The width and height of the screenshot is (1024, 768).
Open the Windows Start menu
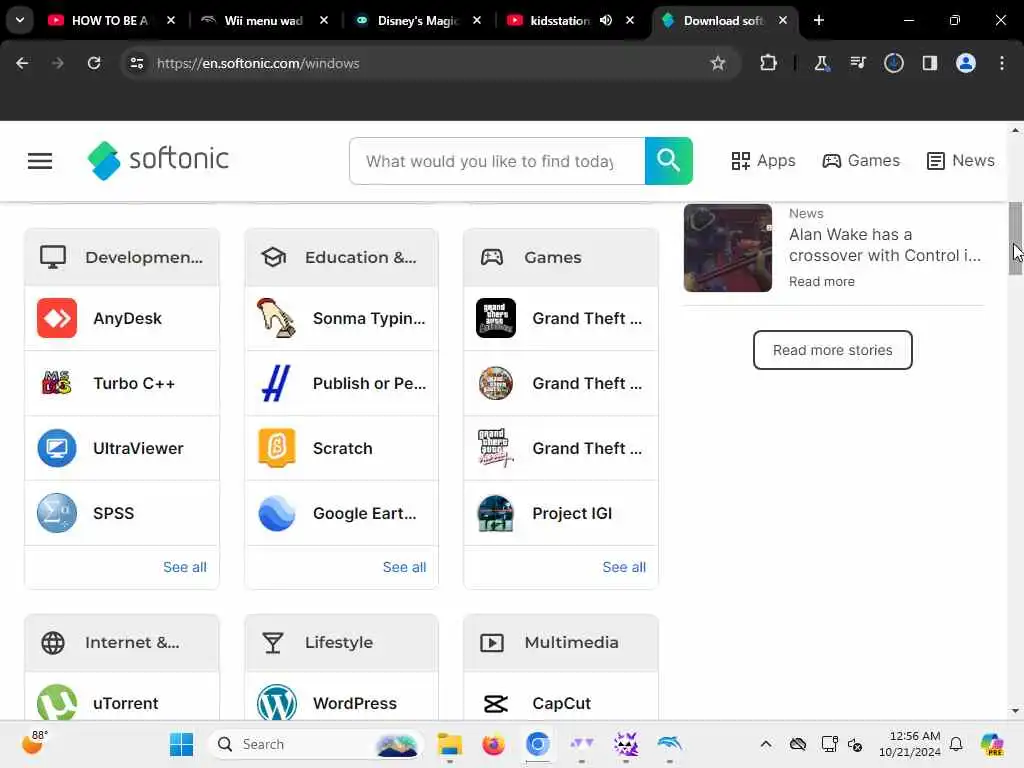coord(181,744)
